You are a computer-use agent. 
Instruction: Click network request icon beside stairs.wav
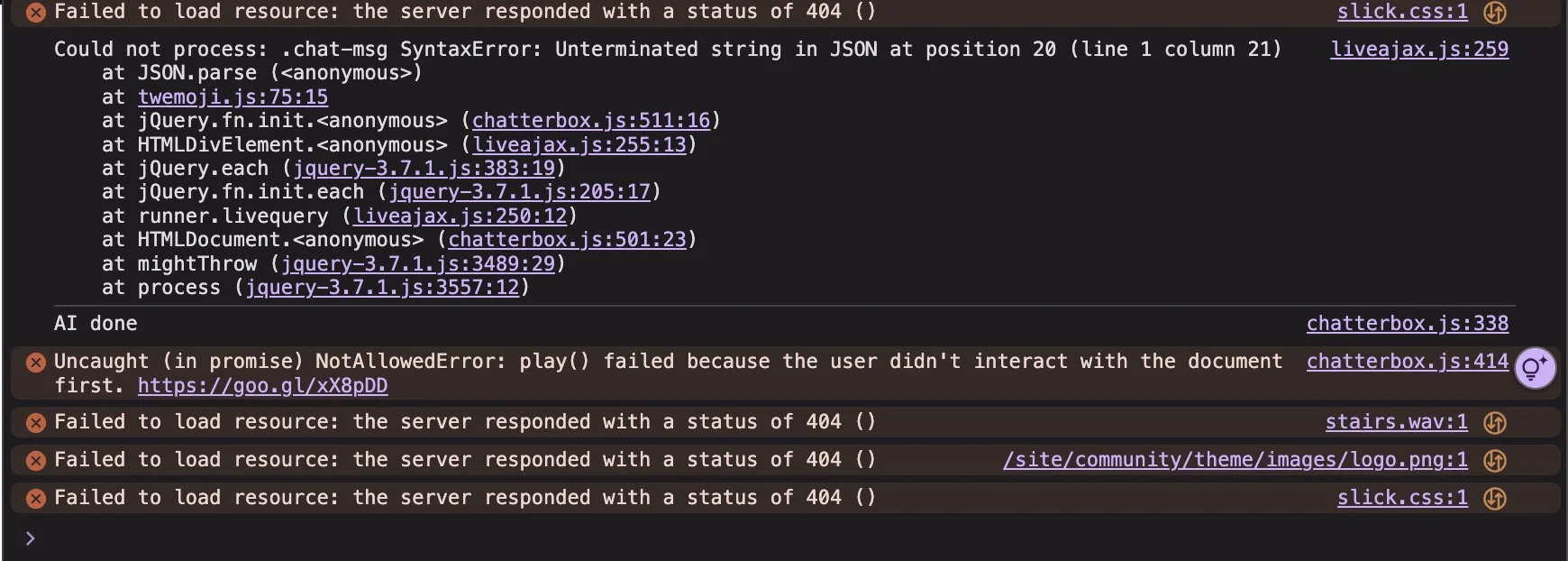click(x=1495, y=422)
